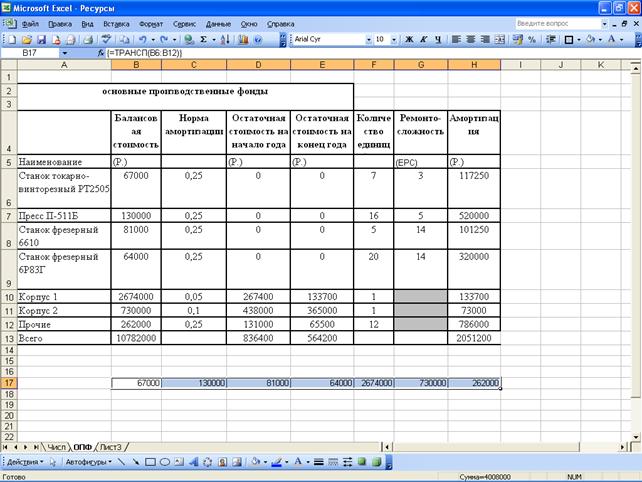Expand the Font Color dropdown arrow in Formatting toolbar
Screen dimensions: 642x482
pyautogui.click(x=622, y=39)
